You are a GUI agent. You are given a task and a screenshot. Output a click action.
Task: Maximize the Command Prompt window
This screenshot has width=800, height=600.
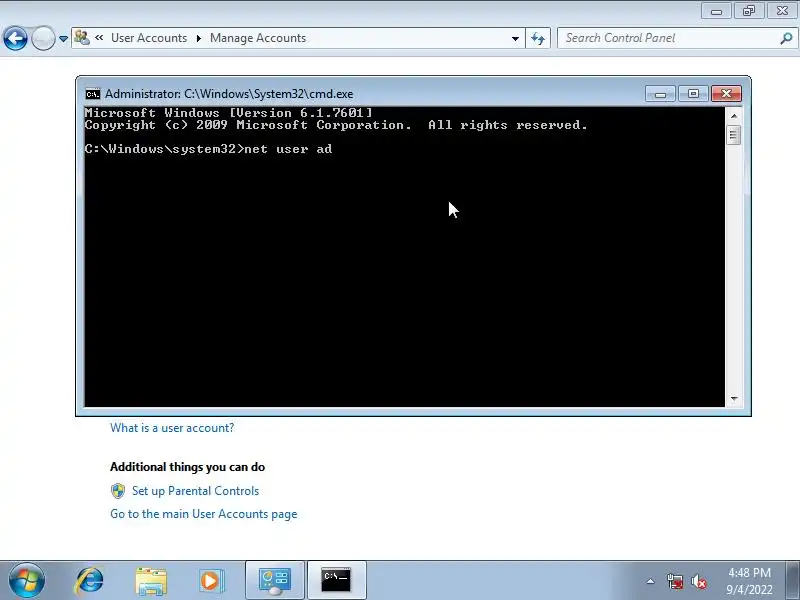(693, 94)
